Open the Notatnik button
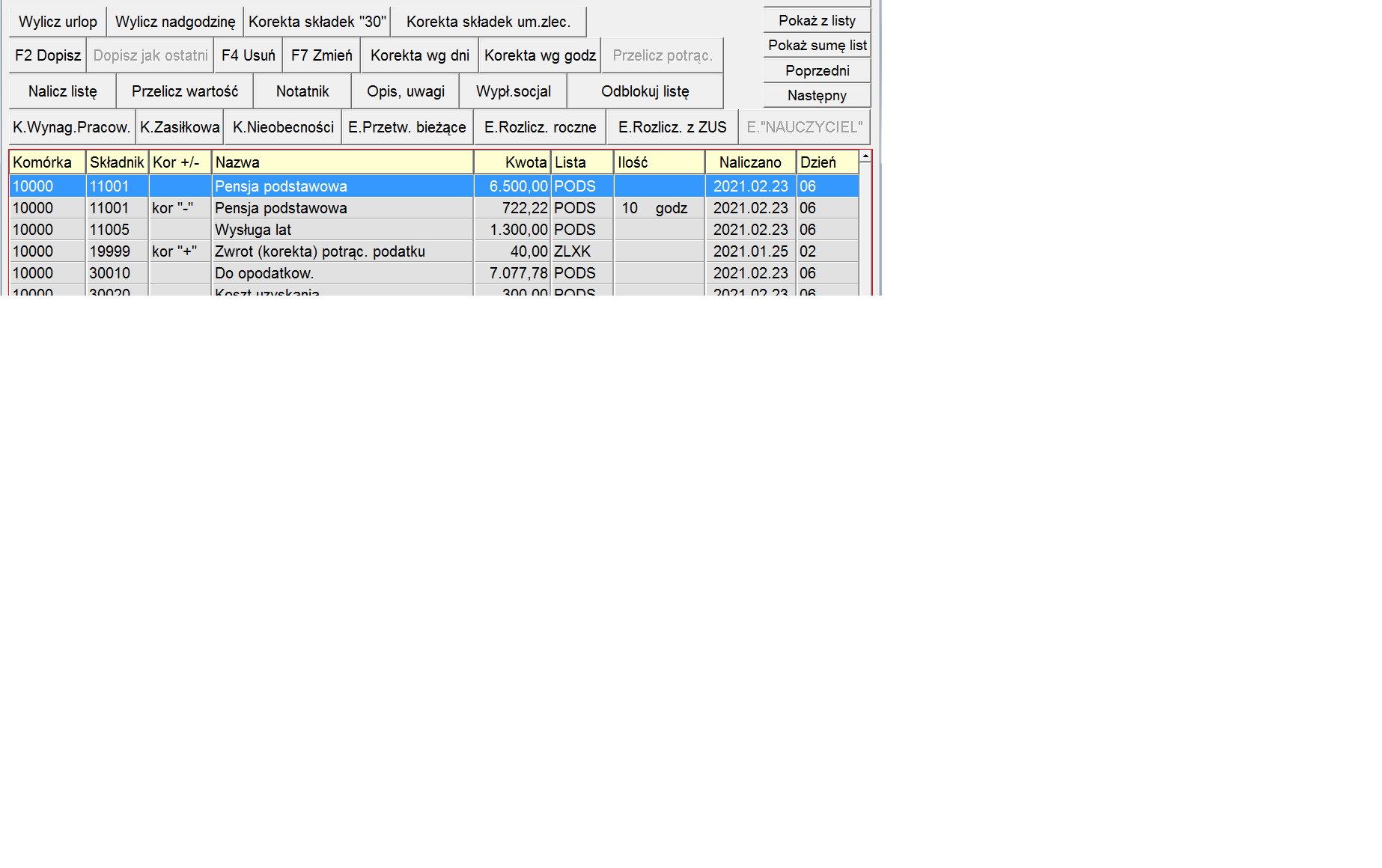Screen dimensions: 1382x868 point(302,91)
